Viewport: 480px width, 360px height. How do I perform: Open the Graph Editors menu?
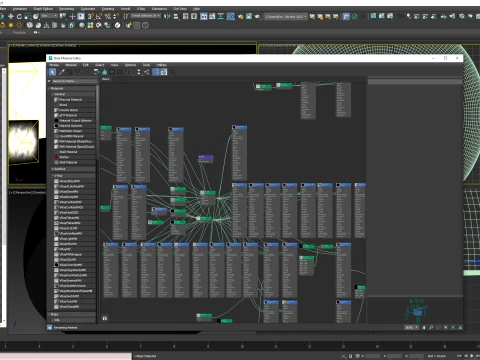tap(43, 9)
